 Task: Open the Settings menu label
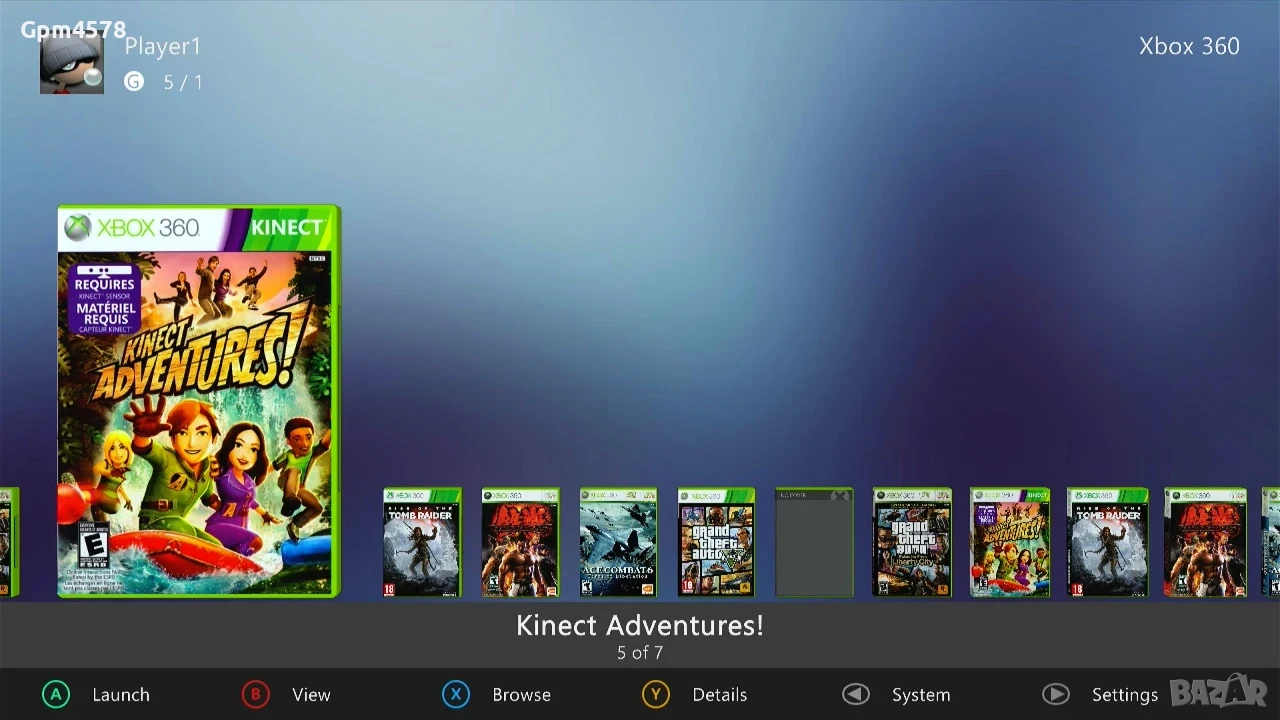pos(1125,695)
